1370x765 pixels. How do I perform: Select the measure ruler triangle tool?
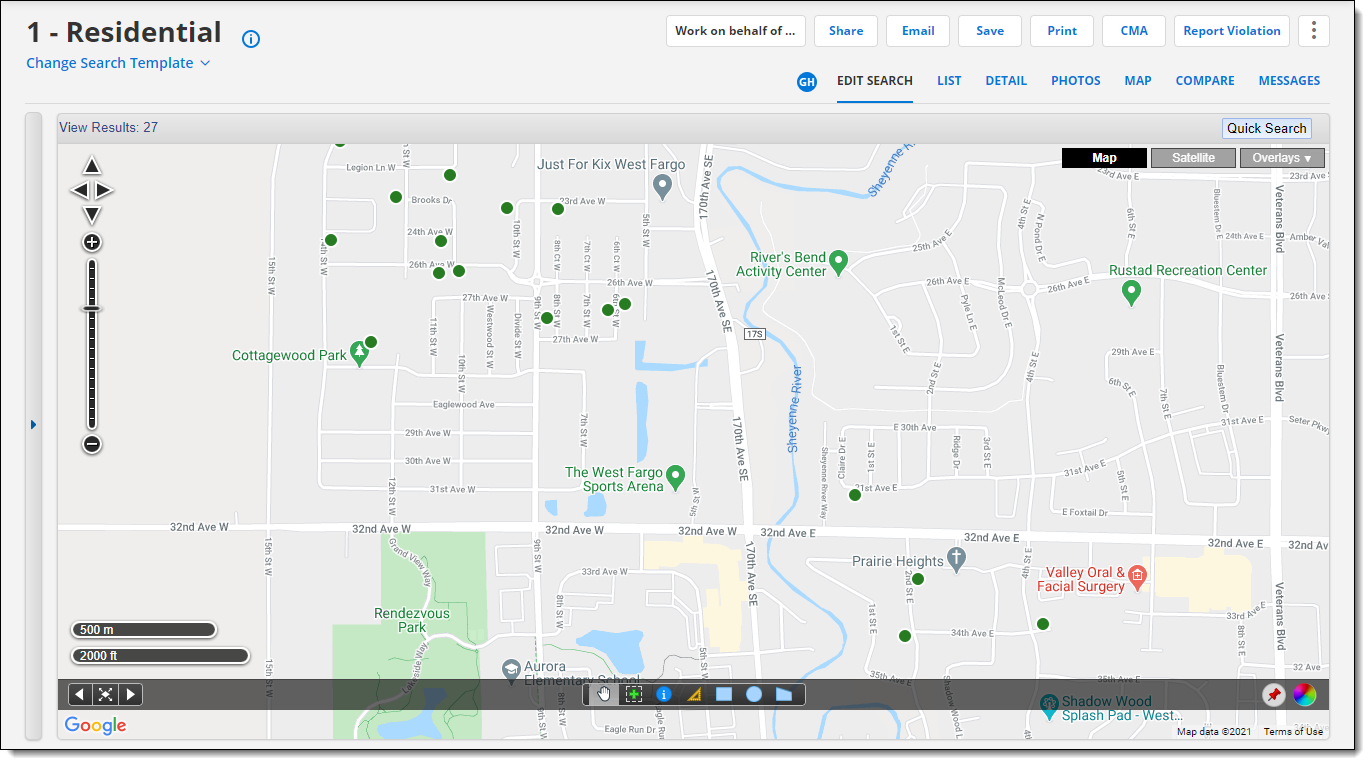pos(693,694)
